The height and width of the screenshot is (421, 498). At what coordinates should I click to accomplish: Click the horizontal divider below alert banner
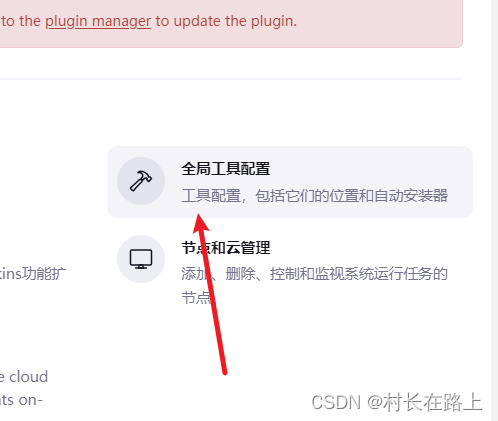(231, 79)
